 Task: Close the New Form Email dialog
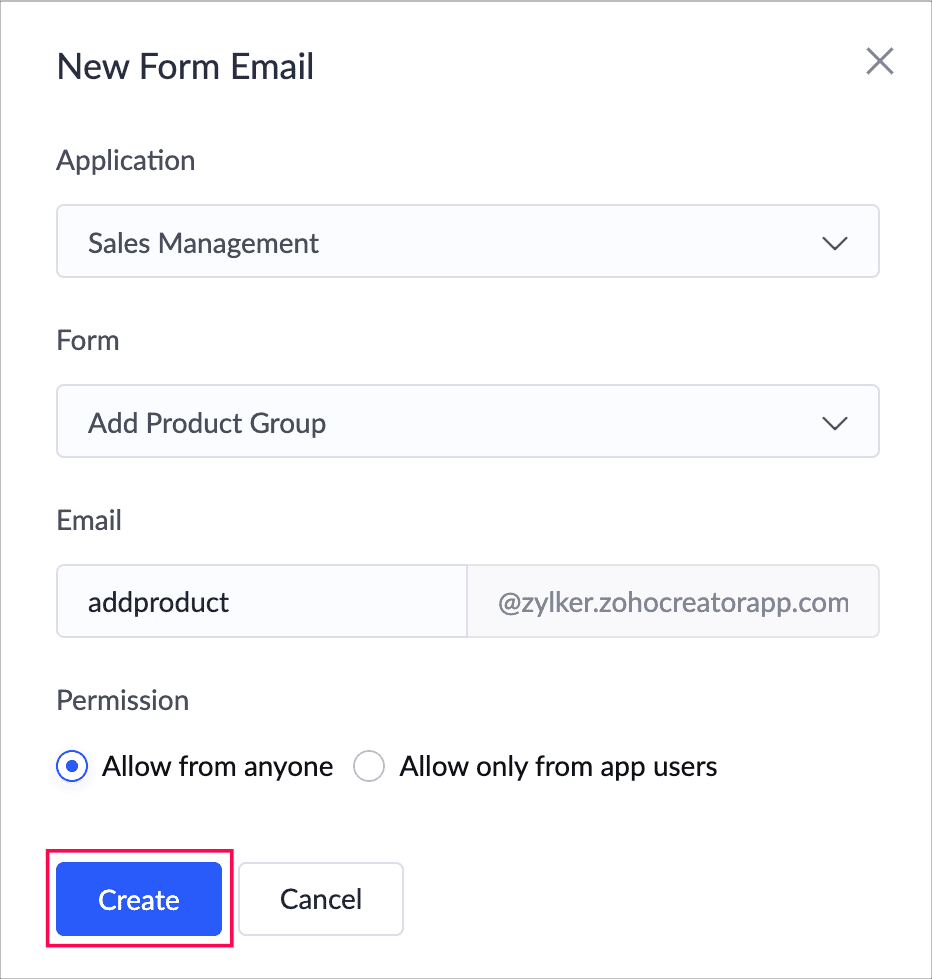(879, 62)
